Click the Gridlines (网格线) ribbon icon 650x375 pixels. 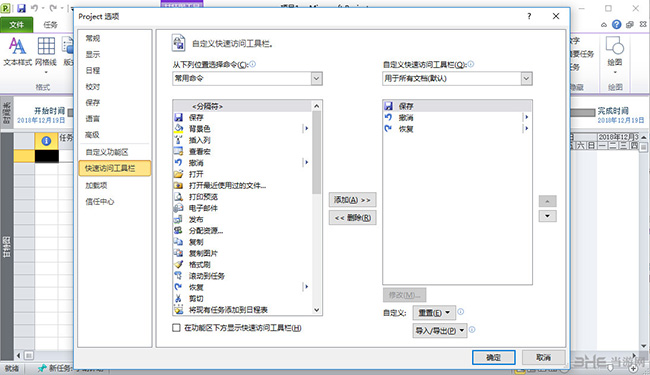point(46,46)
